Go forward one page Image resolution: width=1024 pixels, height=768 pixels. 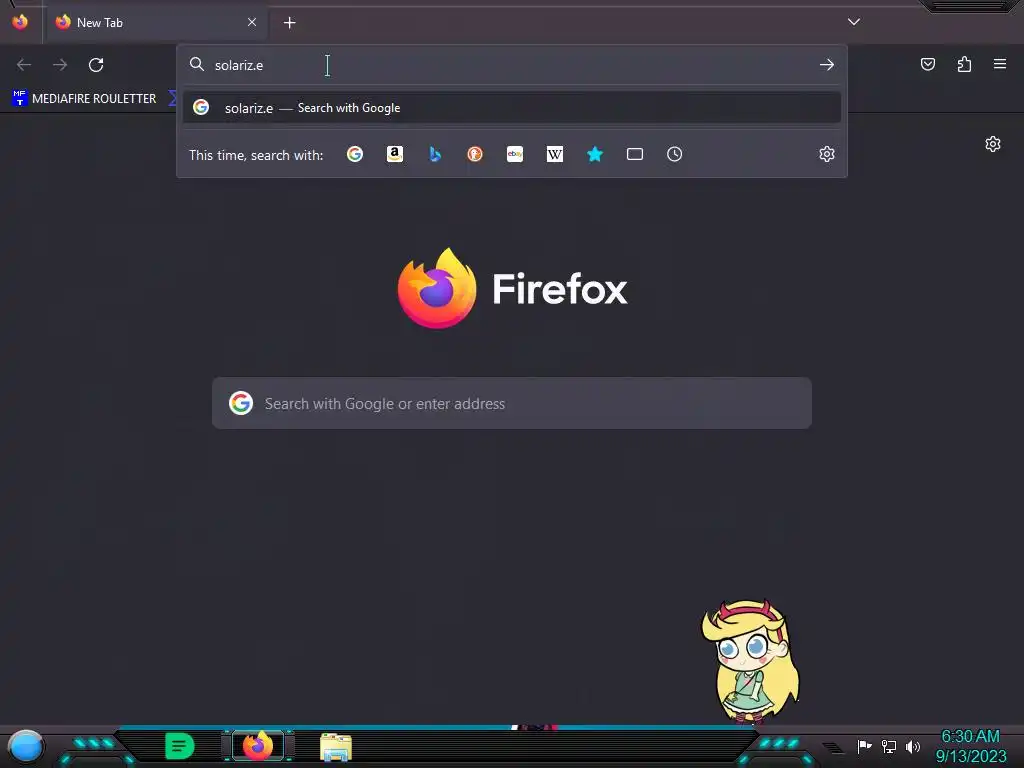point(60,65)
